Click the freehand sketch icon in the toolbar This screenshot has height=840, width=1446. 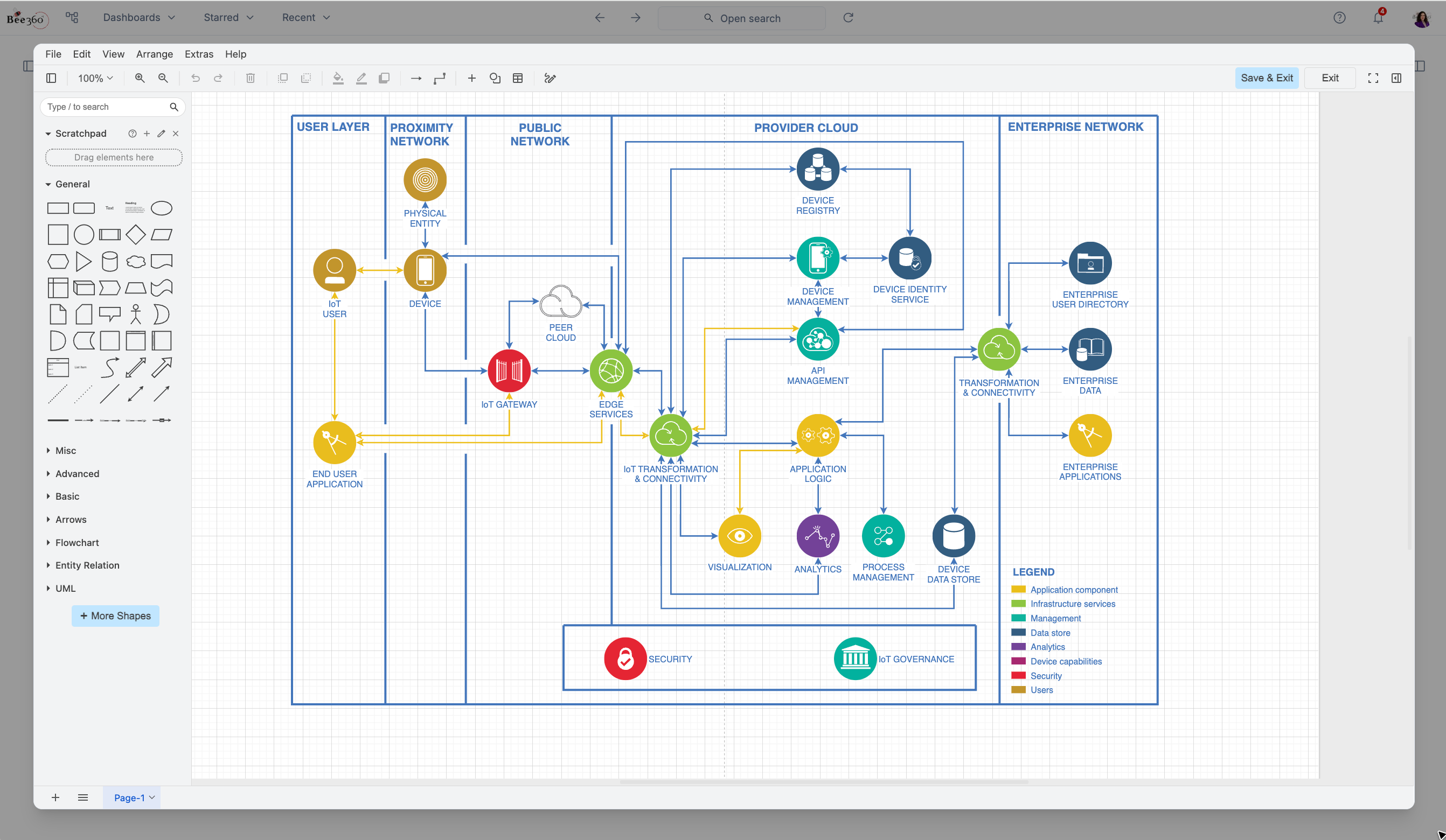click(x=550, y=78)
